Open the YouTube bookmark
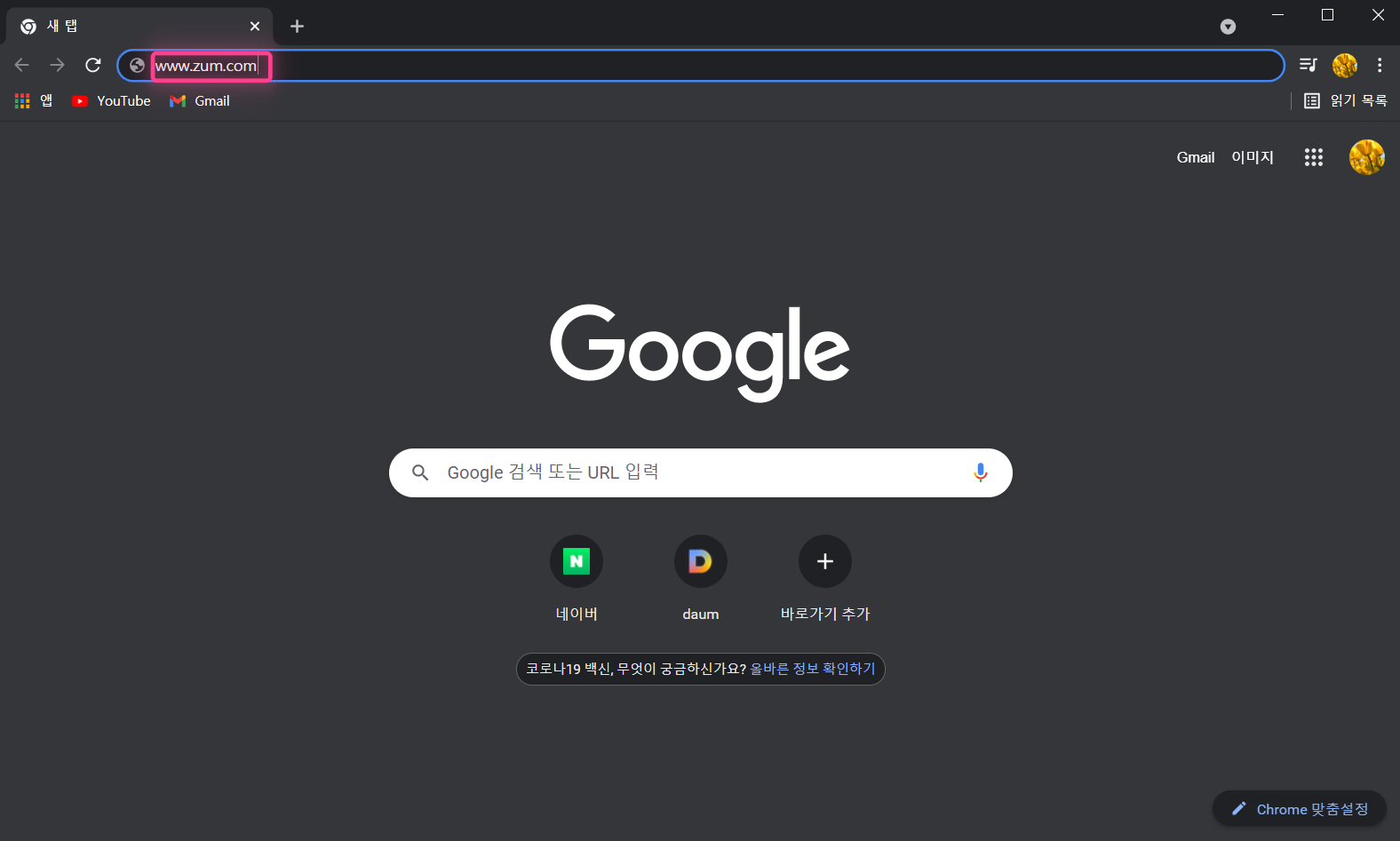1400x841 pixels. tap(111, 101)
